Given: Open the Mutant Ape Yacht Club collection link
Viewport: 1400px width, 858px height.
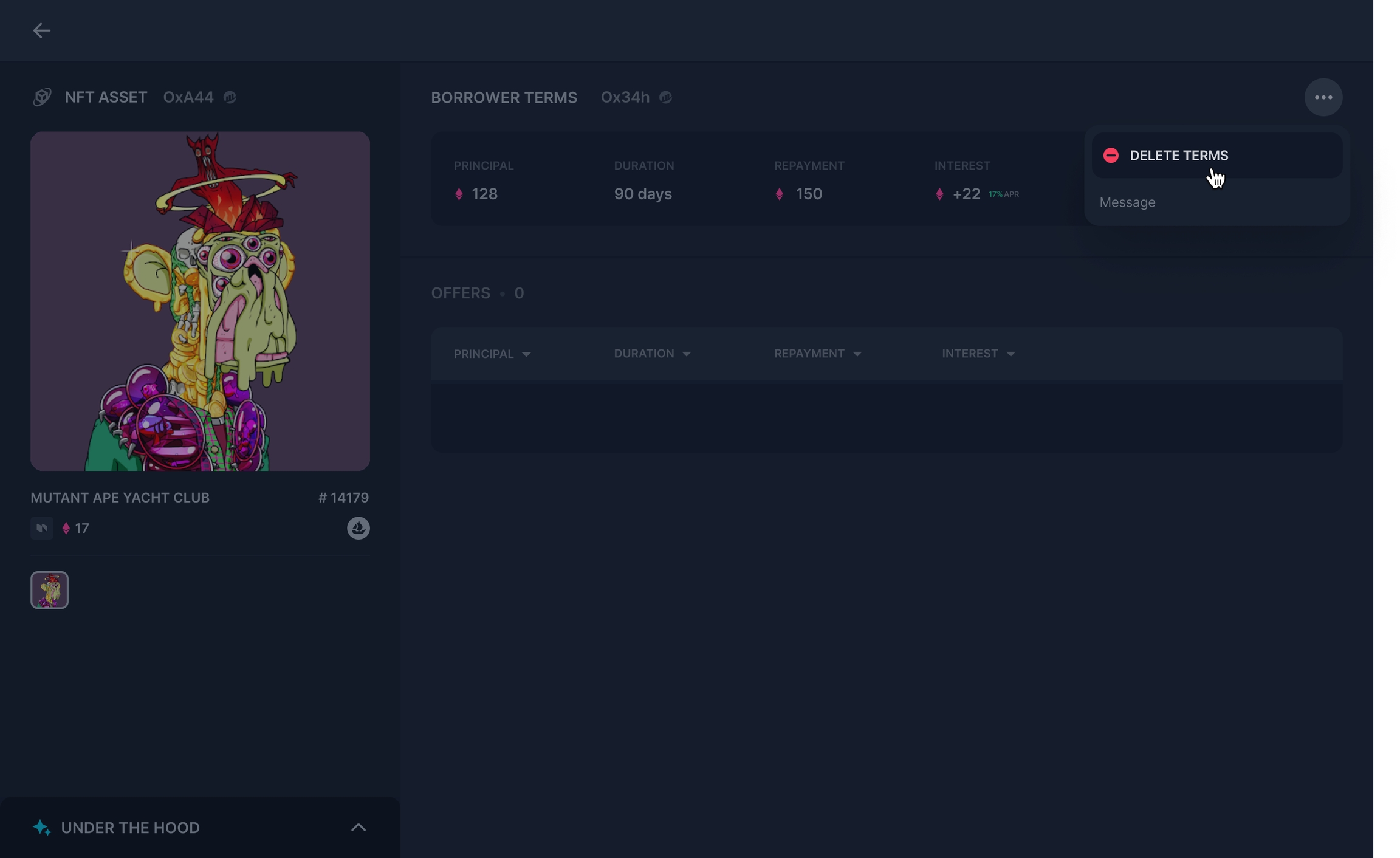Looking at the screenshot, I should point(120,498).
